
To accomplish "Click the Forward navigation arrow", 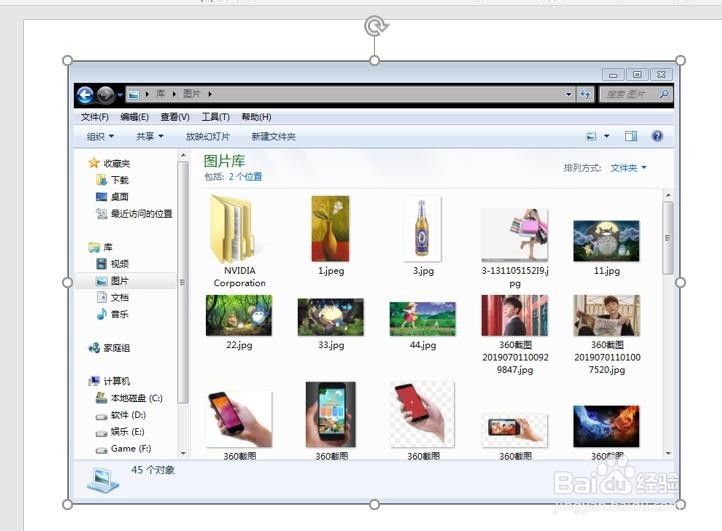I will coord(105,94).
